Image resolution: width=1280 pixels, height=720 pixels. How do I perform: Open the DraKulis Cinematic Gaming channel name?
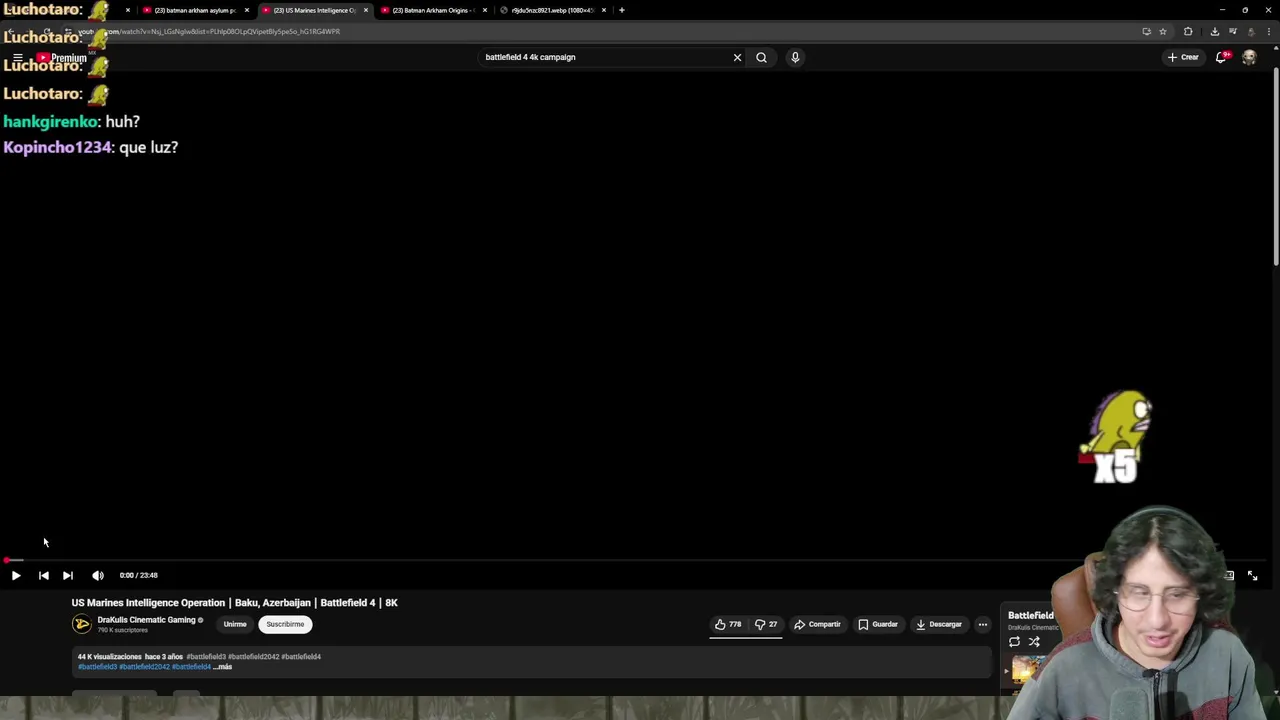click(x=146, y=620)
